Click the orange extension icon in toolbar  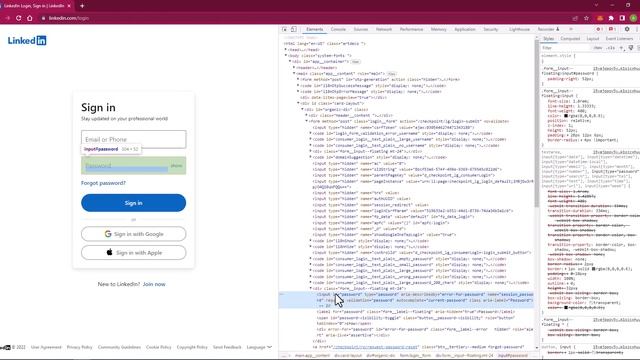pos(600,18)
